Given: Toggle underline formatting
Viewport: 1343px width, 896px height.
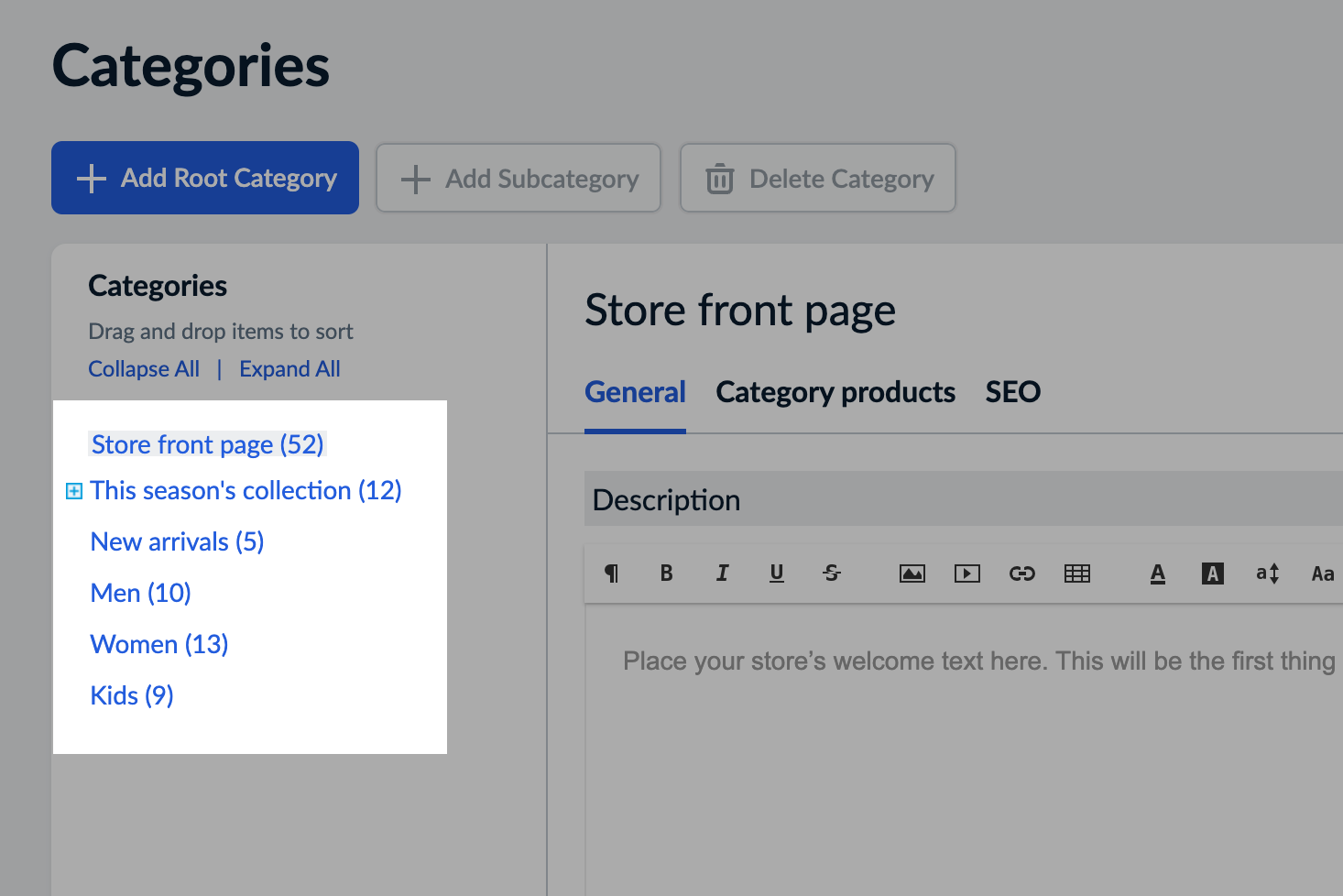Looking at the screenshot, I should point(776,573).
